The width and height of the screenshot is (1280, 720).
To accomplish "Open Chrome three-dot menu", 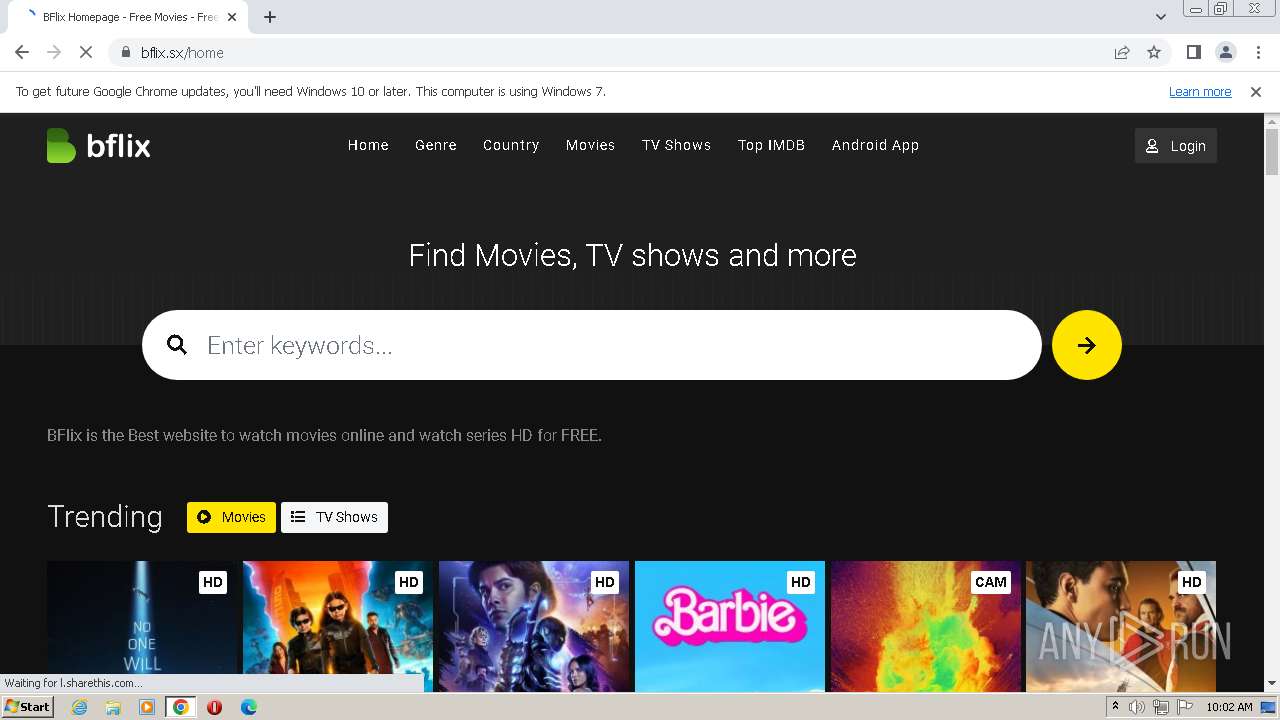I will 1258,53.
